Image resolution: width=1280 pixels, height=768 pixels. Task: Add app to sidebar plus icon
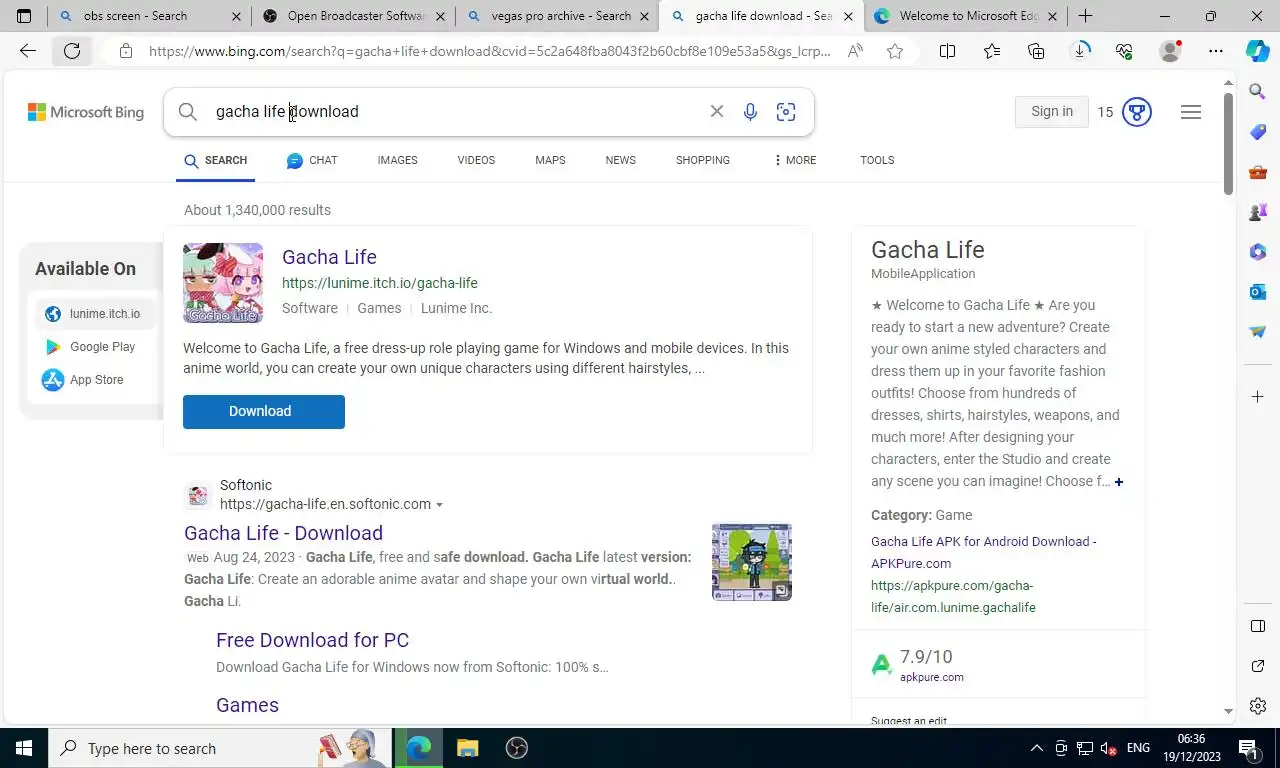[1258, 397]
